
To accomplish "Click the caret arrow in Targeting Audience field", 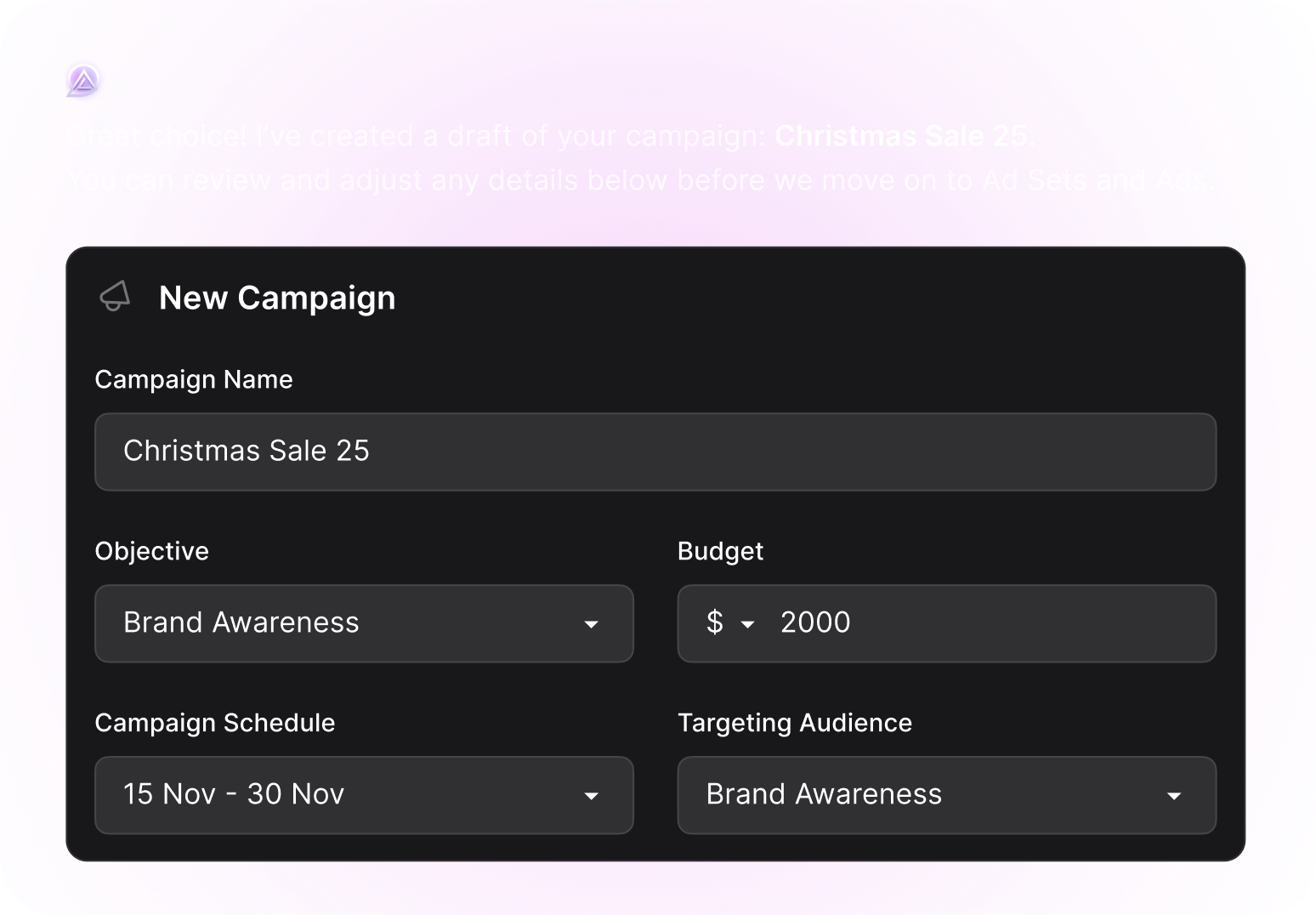I will 1174,796.
